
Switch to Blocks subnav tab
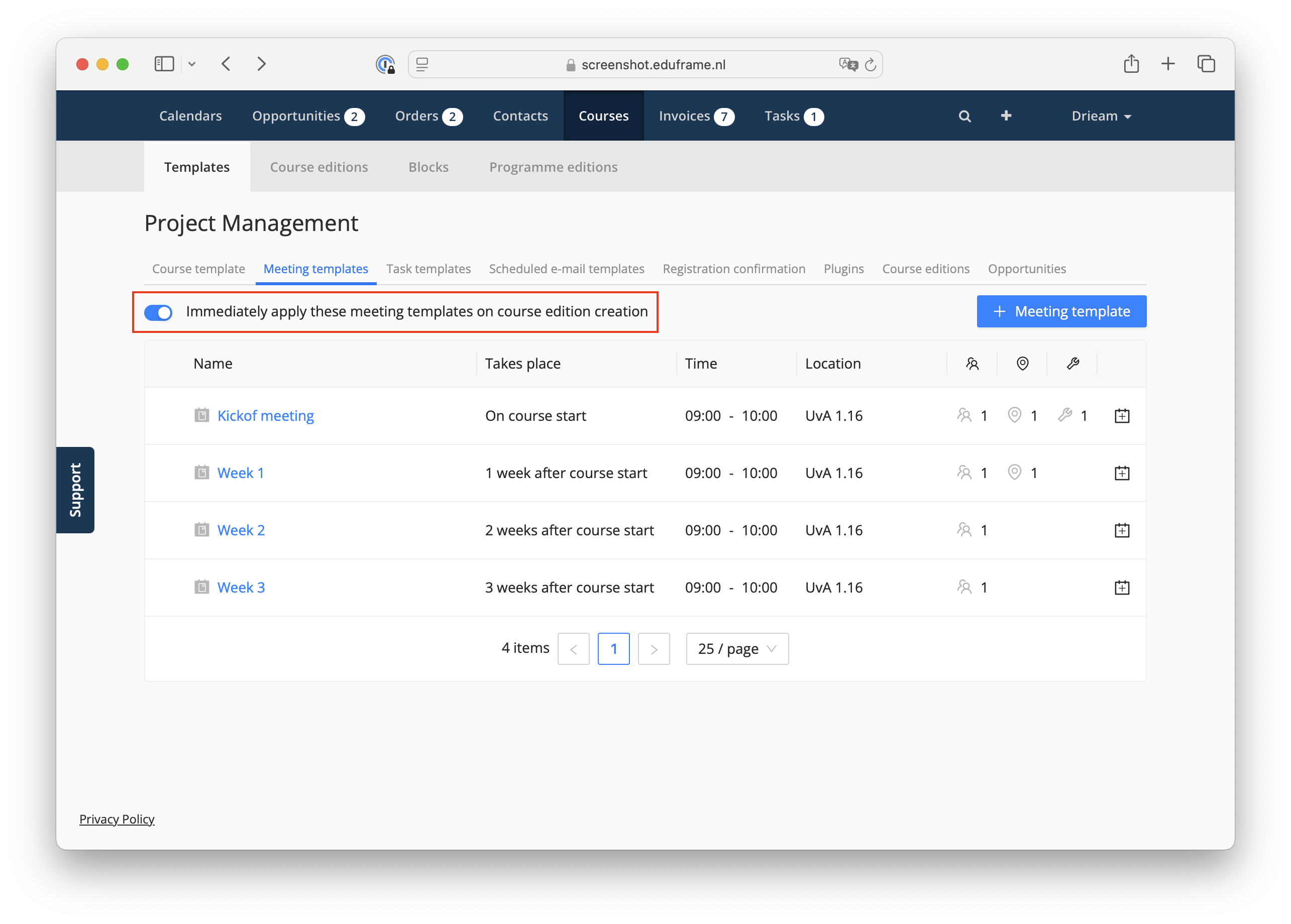[428, 167]
